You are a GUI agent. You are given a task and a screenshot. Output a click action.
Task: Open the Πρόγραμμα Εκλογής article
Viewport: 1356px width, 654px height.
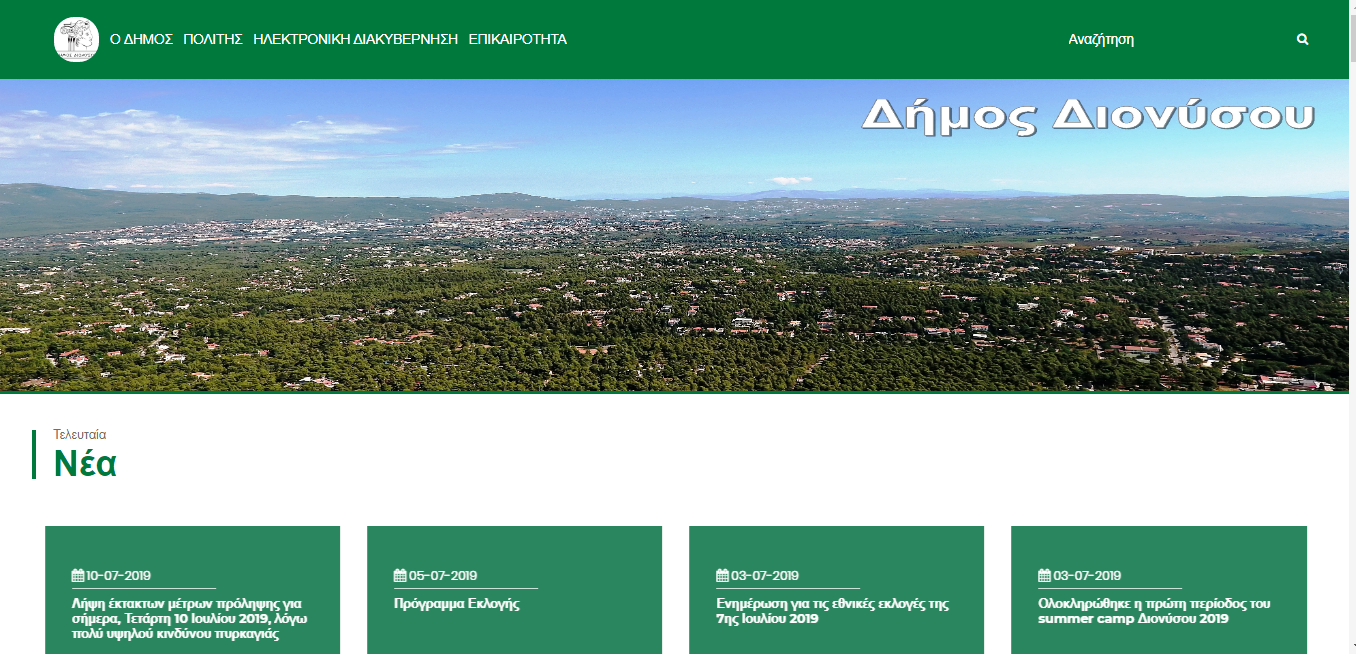click(x=457, y=604)
